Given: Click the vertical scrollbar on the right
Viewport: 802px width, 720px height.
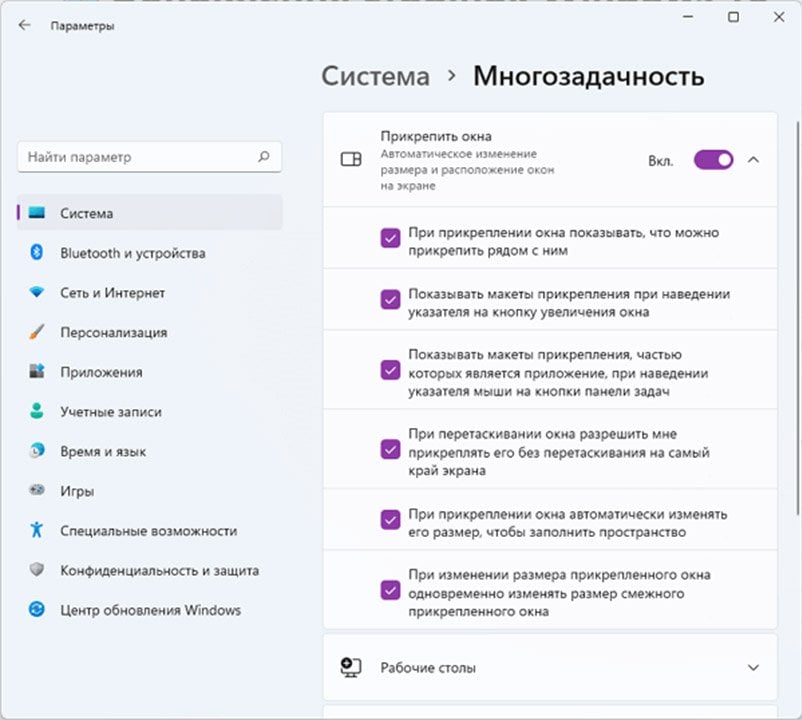Looking at the screenshot, I should coord(797,317).
